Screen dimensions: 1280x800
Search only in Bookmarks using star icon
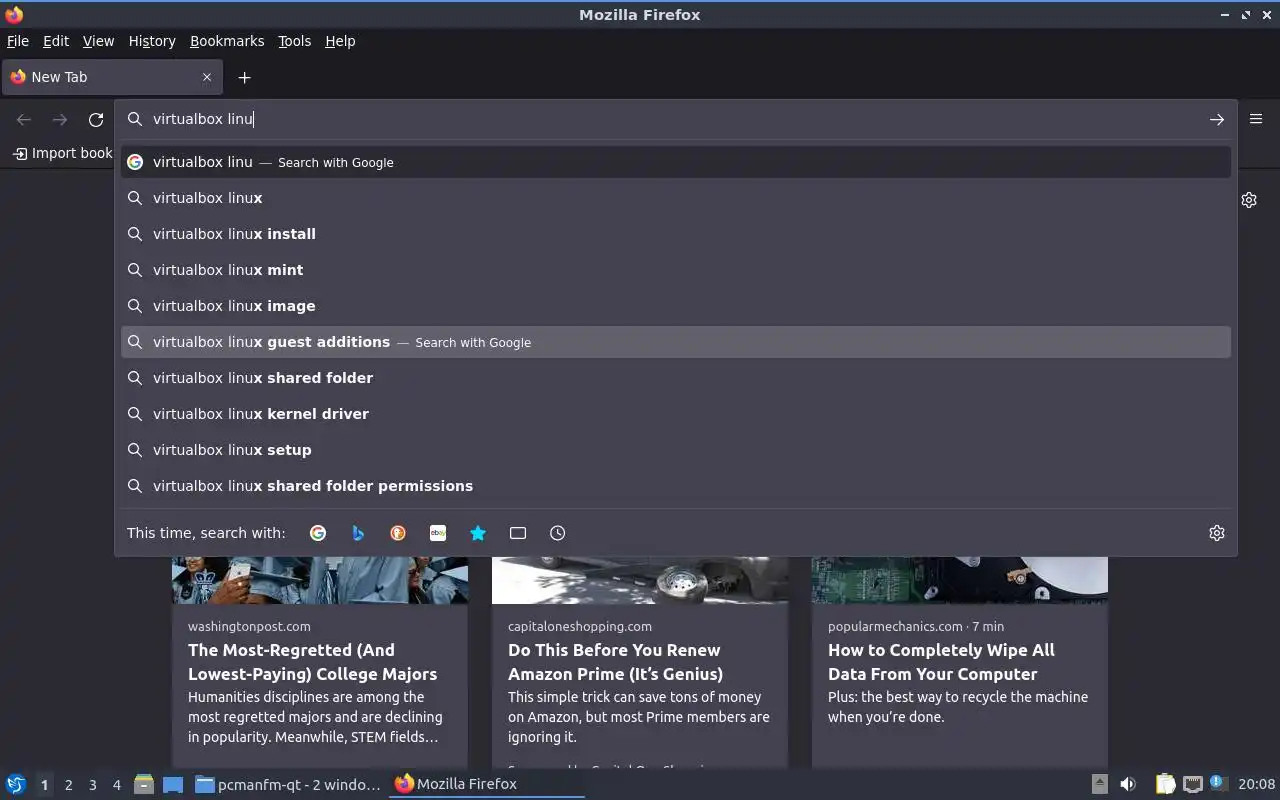478,533
